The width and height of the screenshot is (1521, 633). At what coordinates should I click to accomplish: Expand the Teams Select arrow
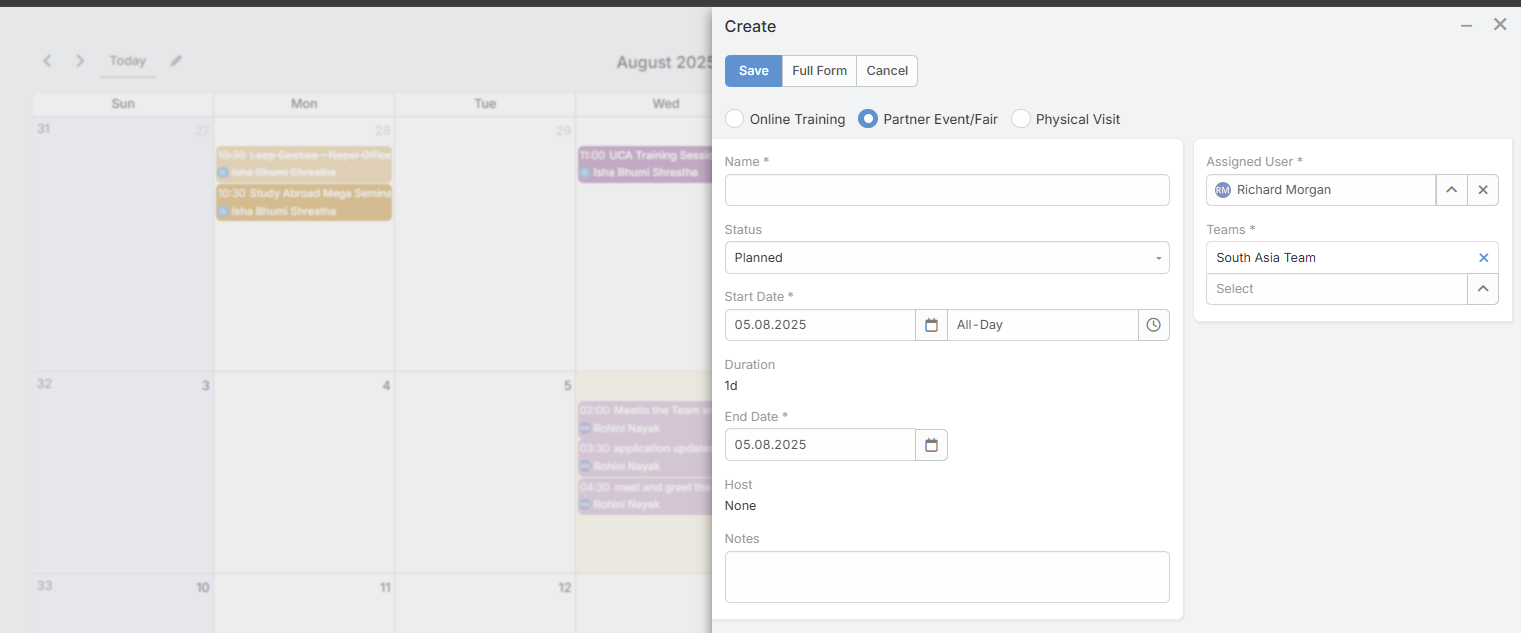tap(1482, 289)
